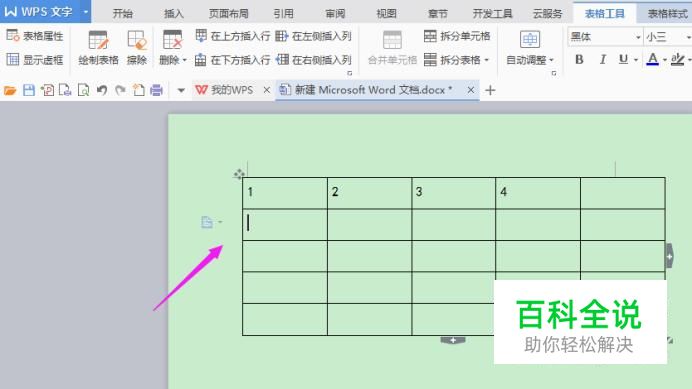The height and width of the screenshot is (389, 692).
Task: Expand the WPS 文字 menu arrow
Action: 86,11
